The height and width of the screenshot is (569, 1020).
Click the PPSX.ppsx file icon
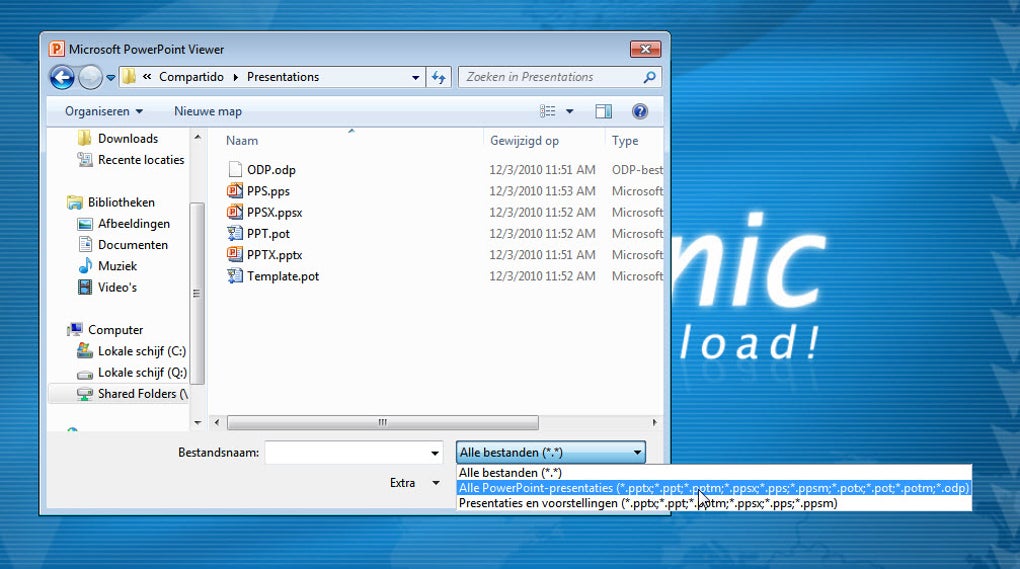click(x=235, y=212)
